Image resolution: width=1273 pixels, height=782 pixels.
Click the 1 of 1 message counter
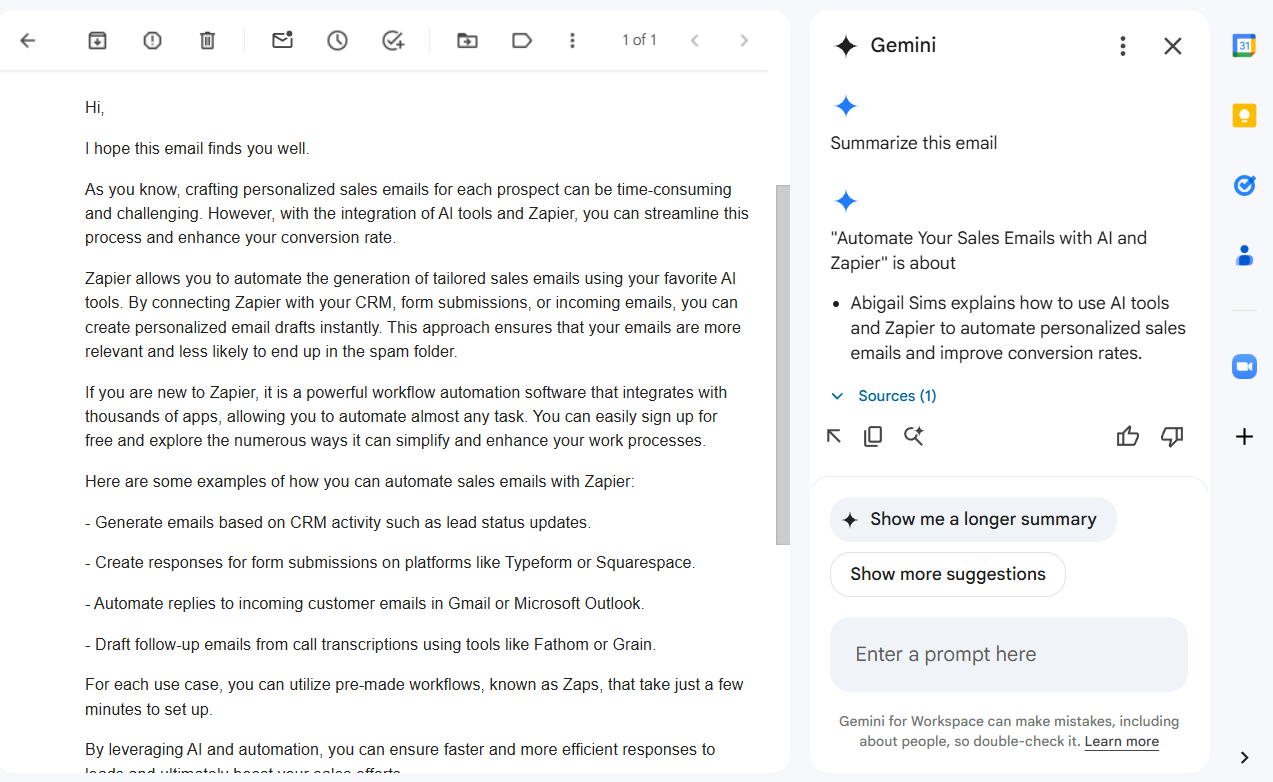[x=639, y=40]
